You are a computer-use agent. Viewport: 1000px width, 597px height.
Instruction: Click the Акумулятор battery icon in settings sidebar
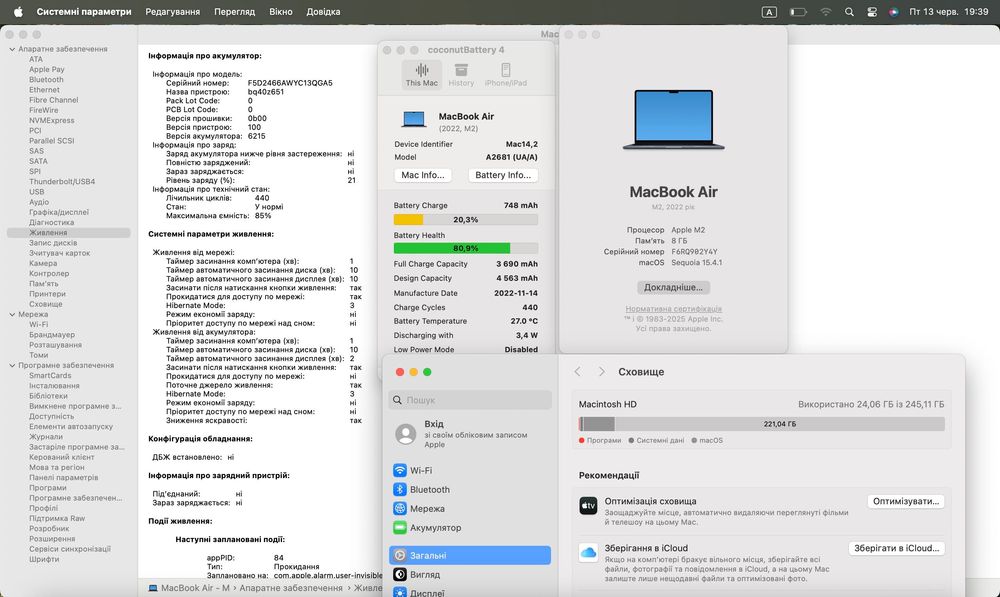click(x=400, y=527)
